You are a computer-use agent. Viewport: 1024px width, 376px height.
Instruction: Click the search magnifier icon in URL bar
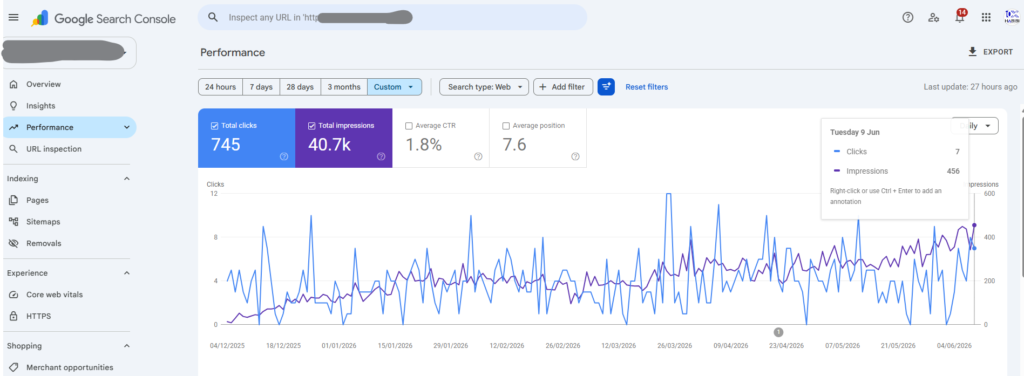[x=212, y=18]
